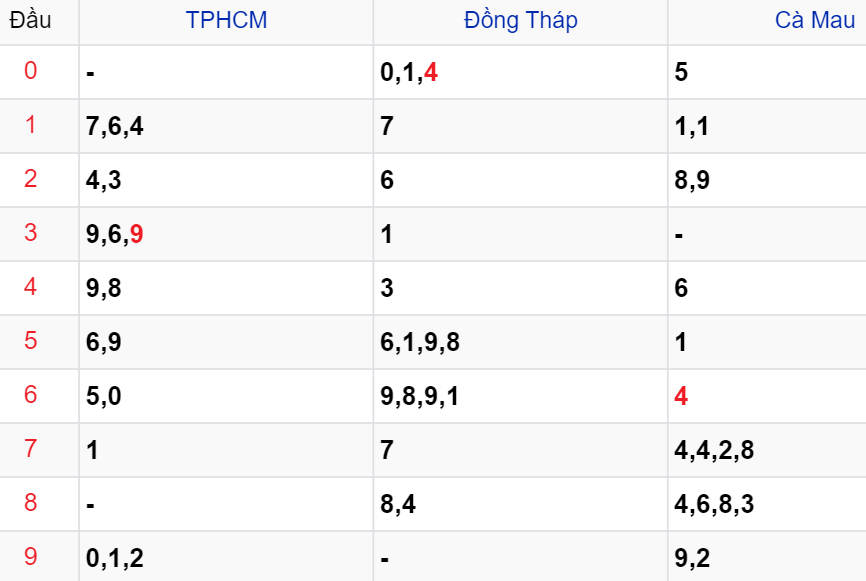Select red row number 5 in Đầu column
The width and height of the screenshot is (866, 581).
(30, 341)
